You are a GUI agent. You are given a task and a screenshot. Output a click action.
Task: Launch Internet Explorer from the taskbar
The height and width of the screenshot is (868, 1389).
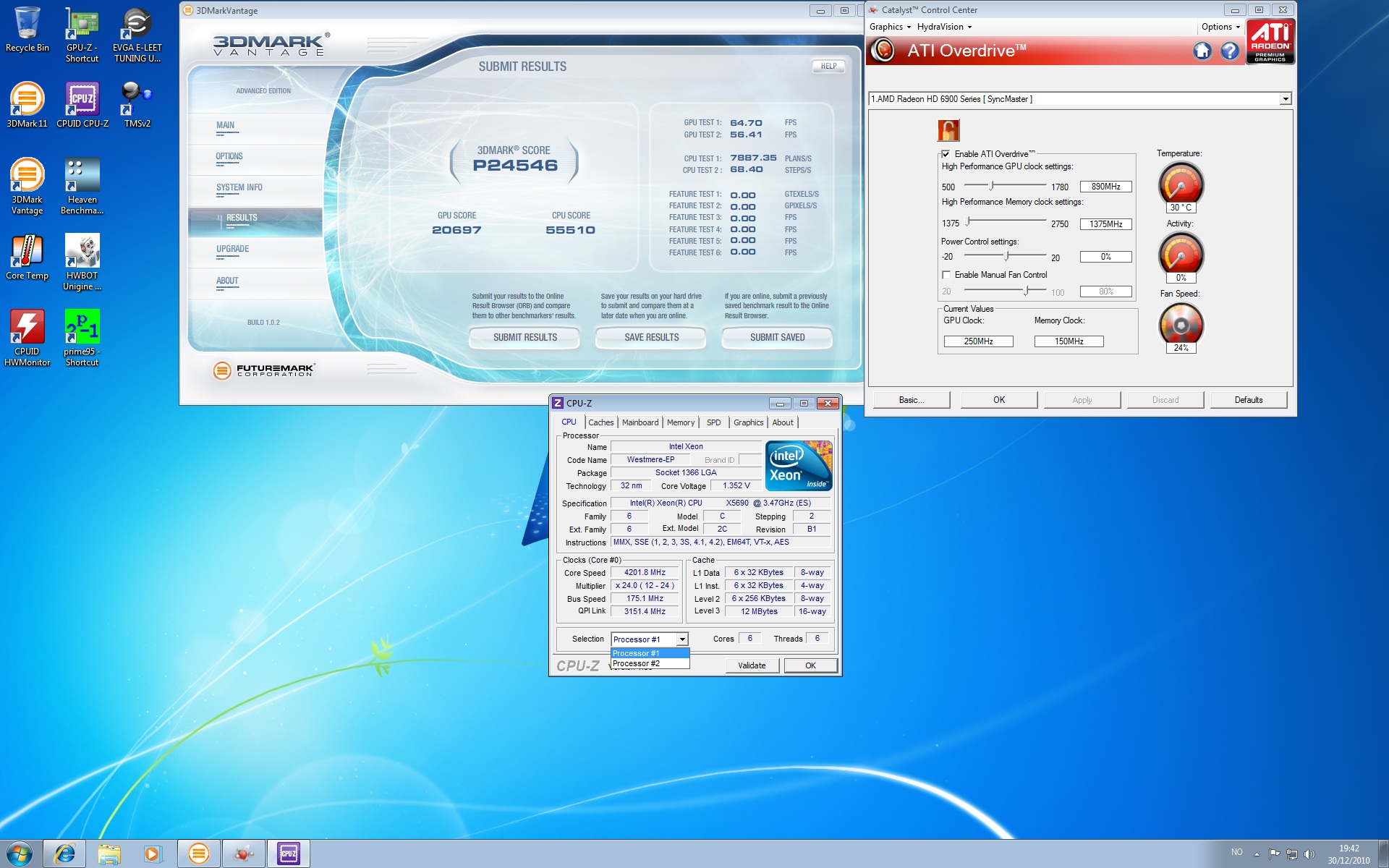pos(65,854)
